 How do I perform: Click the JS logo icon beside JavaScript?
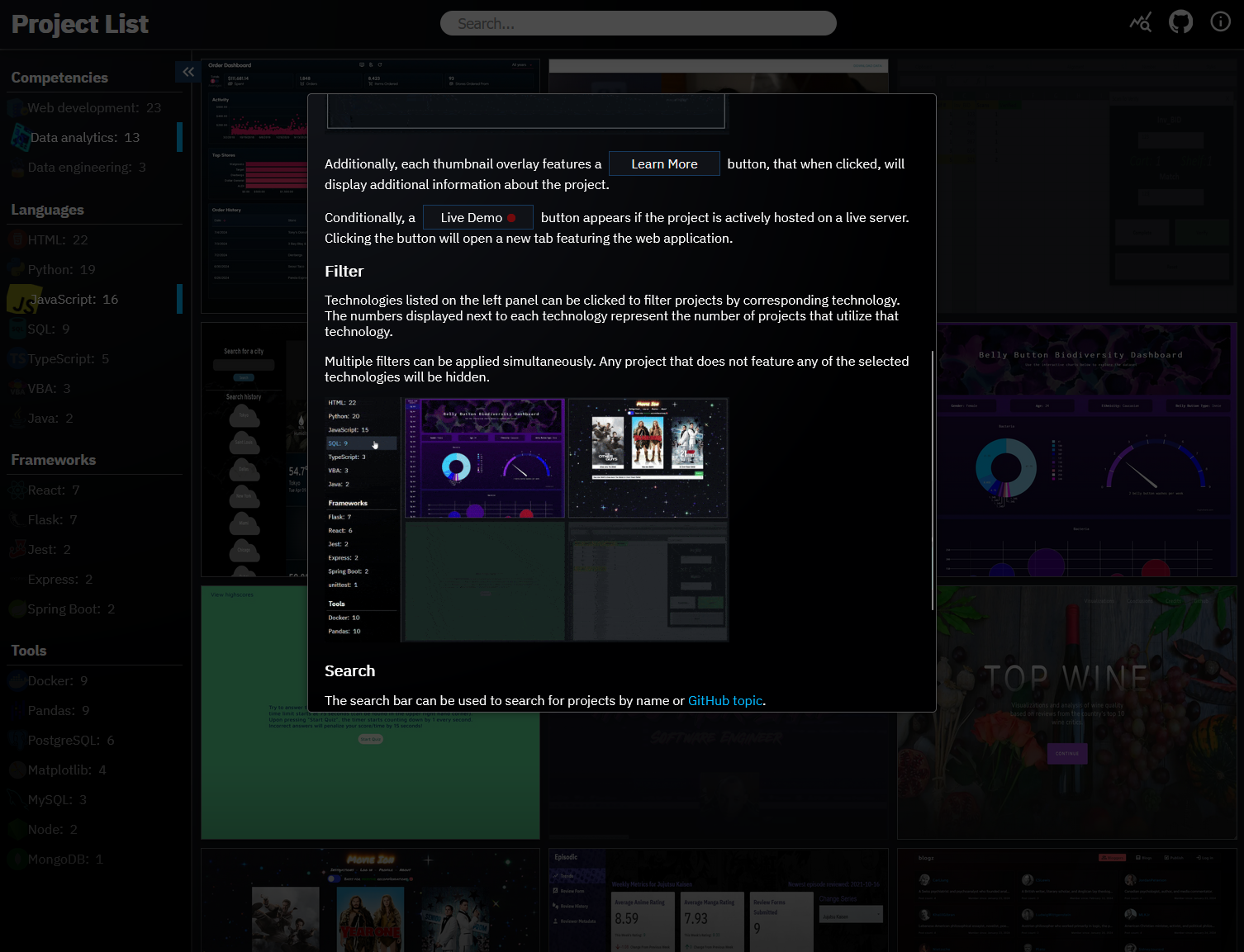(23, 301)
